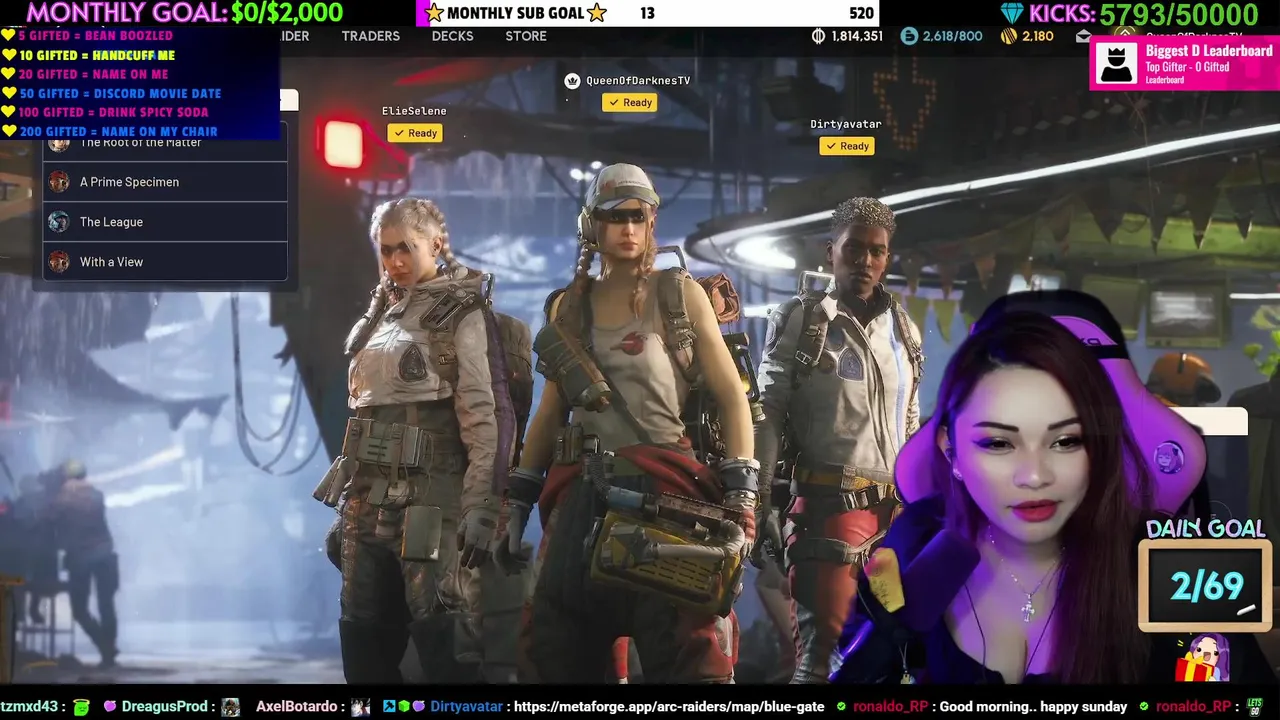This screenshot has height=720, width=1280.
Task: Click 'Good morning.. happy sunday' chat message
Action: click(x=1034, y=706)
